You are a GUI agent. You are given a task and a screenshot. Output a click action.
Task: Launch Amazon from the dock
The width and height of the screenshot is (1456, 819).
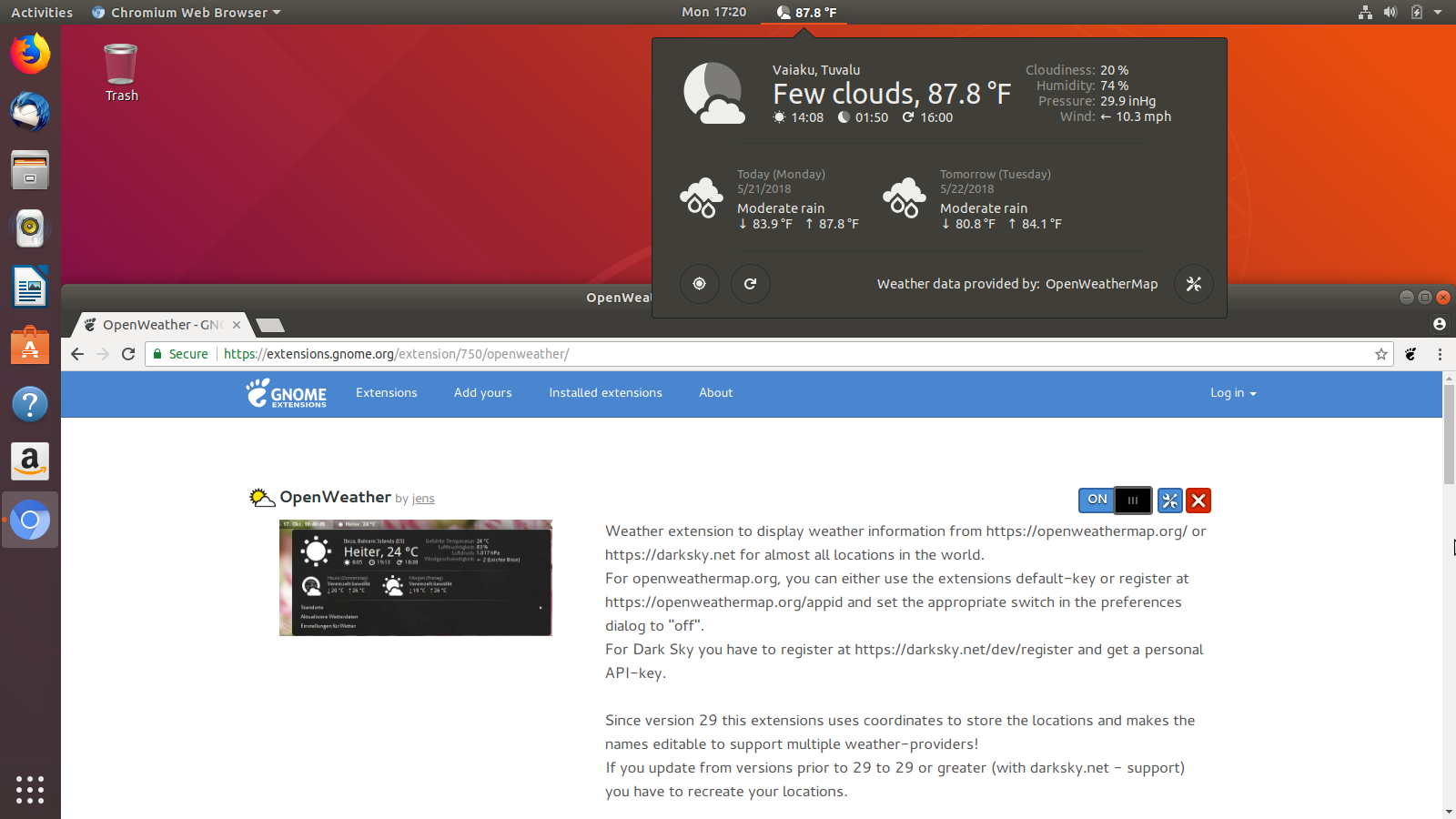30,462
